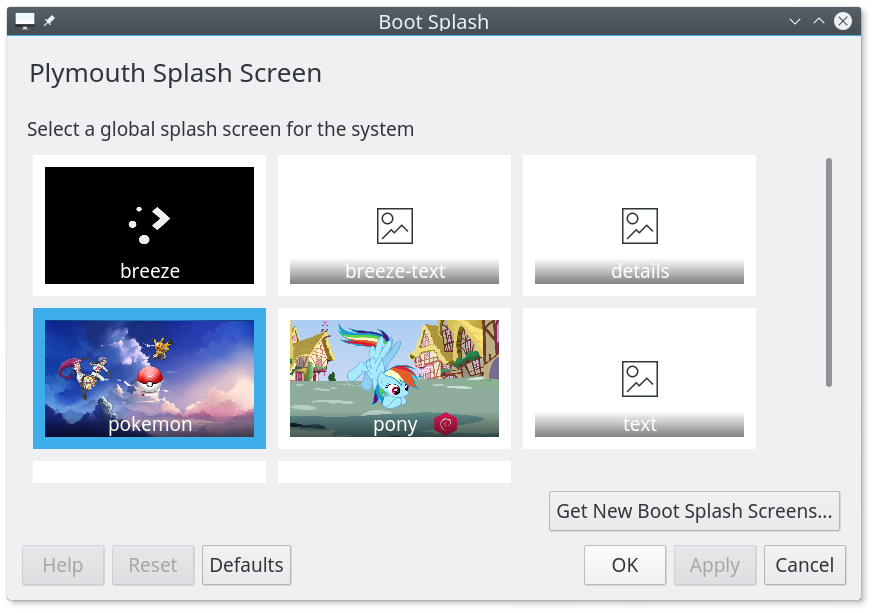874x613 pixels.
Task: Pick the pokemon splash screen
Action: (149, 378)
